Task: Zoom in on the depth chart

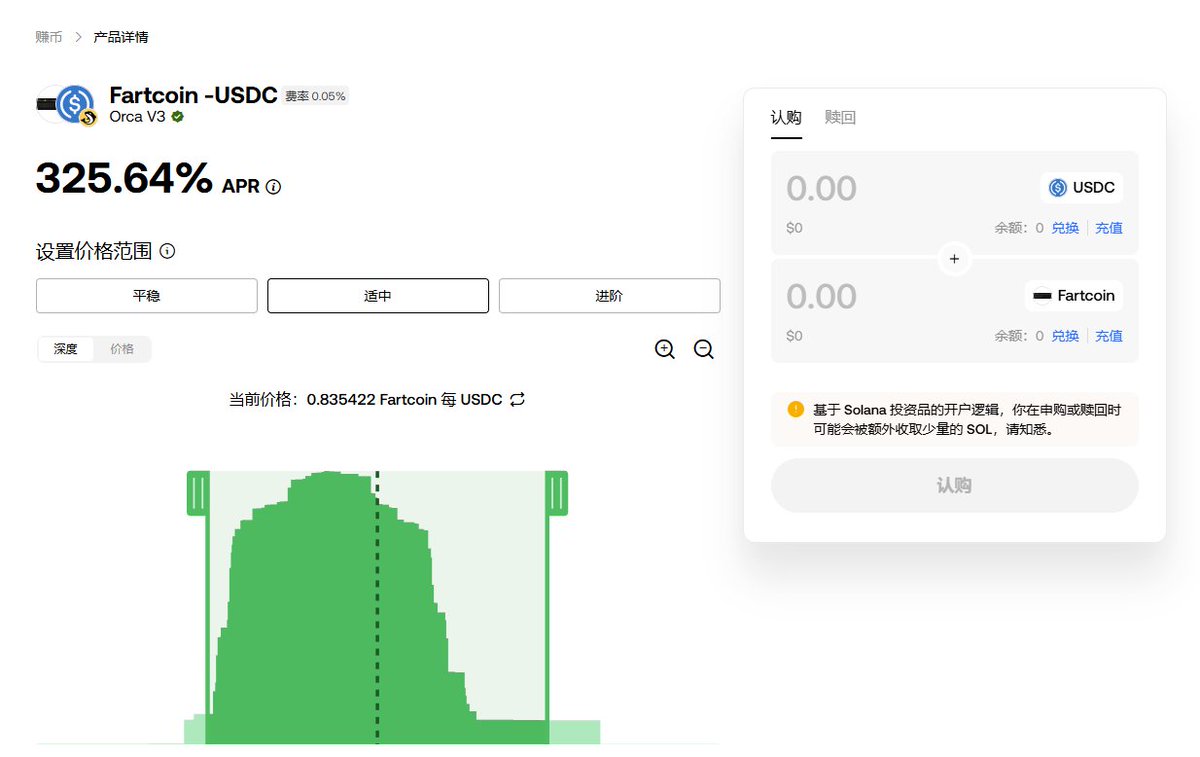Action: 665,349
